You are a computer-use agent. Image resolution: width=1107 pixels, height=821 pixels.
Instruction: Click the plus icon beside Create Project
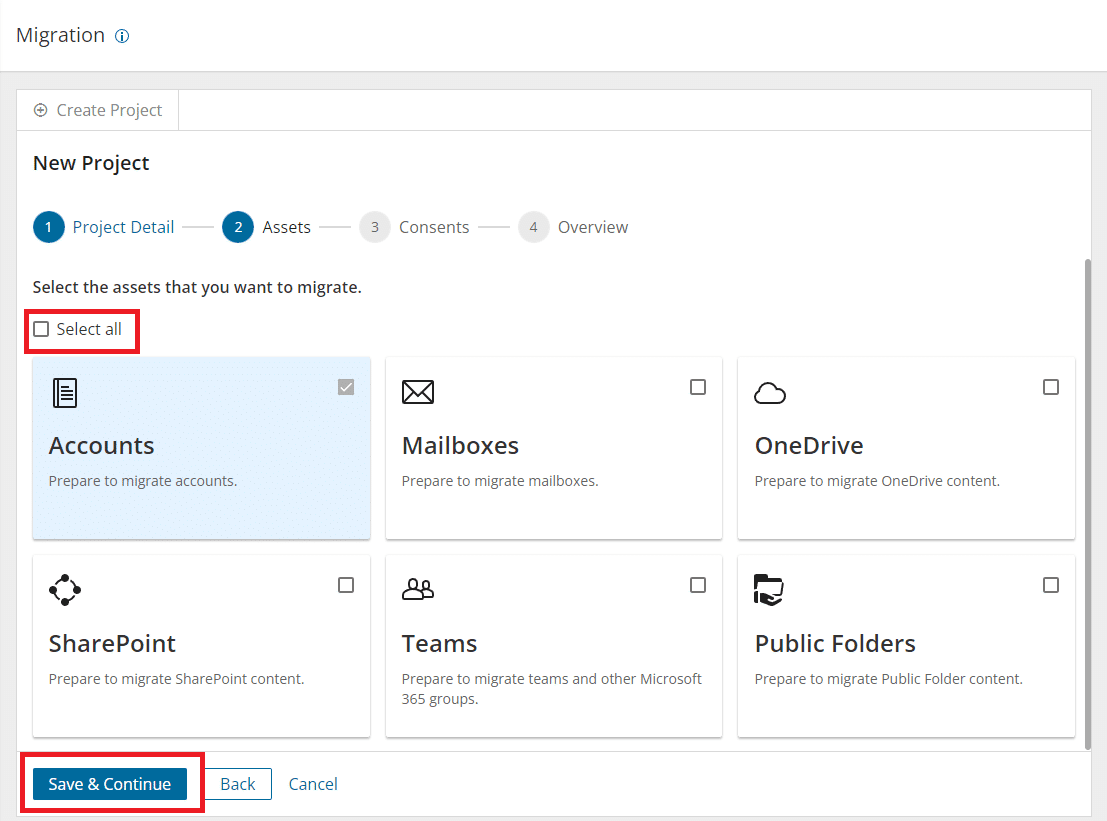[41, 110]
